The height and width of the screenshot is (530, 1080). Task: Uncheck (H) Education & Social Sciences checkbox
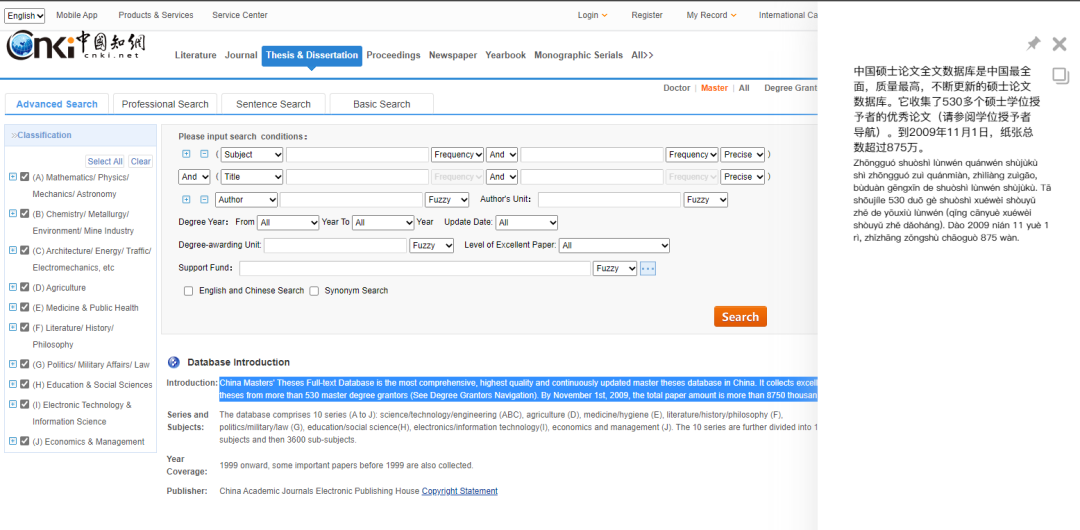point(25,384)
